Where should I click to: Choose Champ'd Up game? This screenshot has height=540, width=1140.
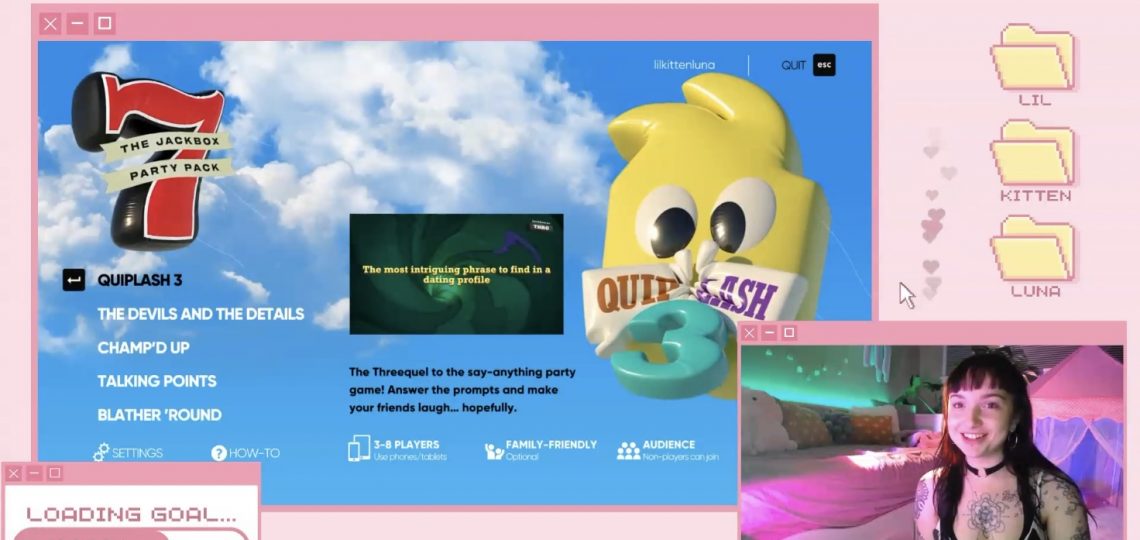(143, 348)
